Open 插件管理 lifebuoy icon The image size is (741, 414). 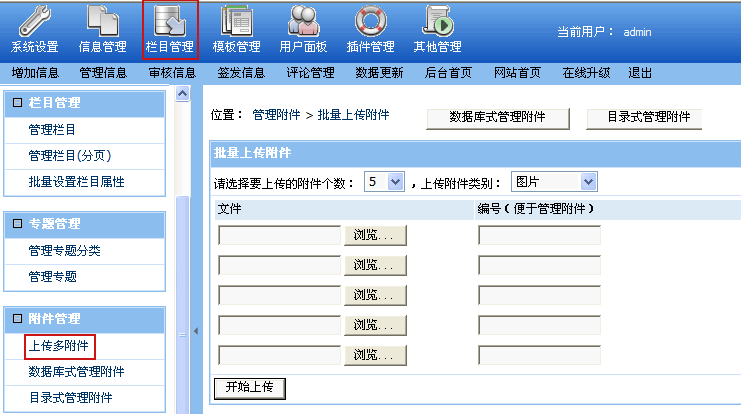pos(370,21)
